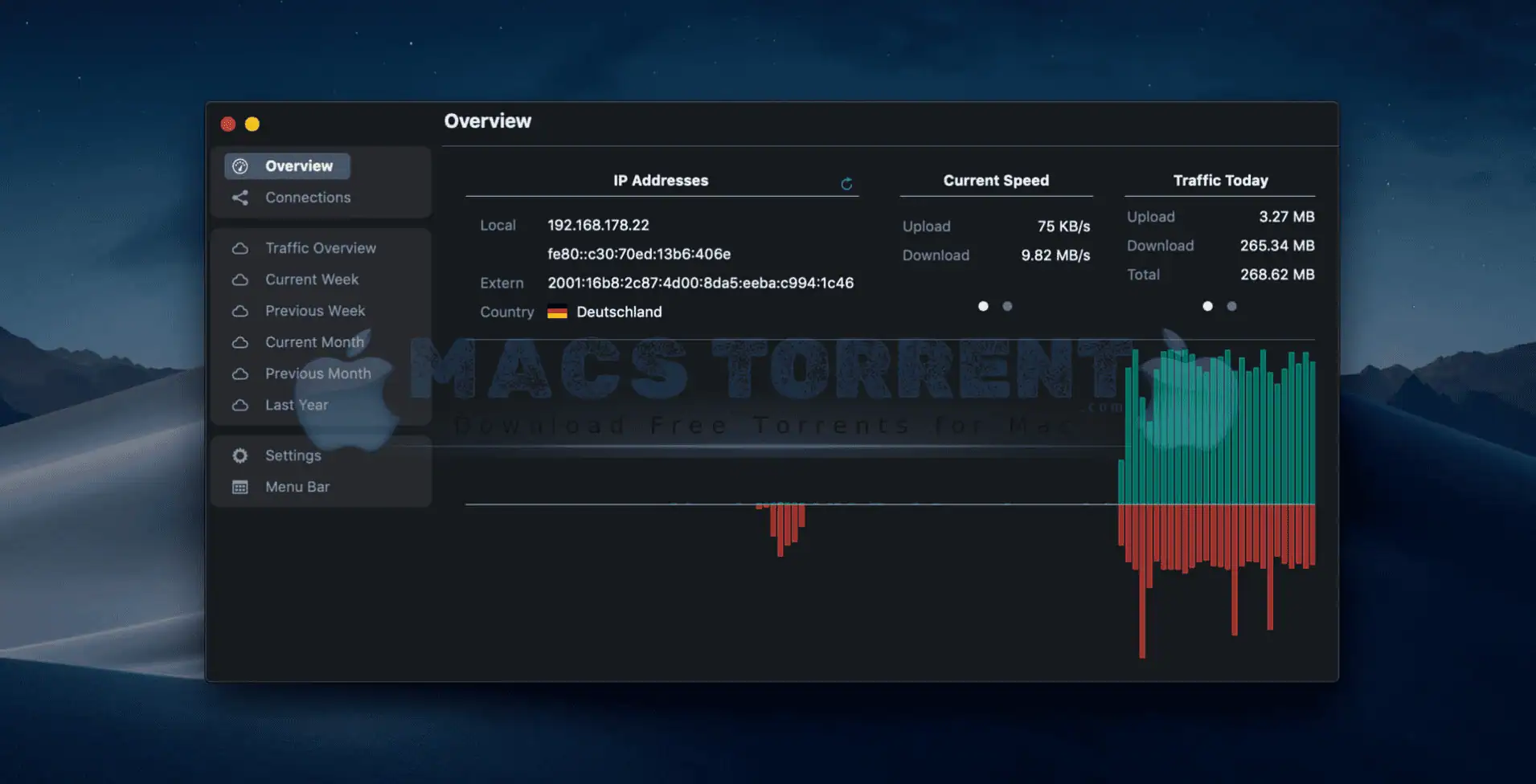Show Previous Month traffic
The image size is (1536, 784).
pos(318,374)
